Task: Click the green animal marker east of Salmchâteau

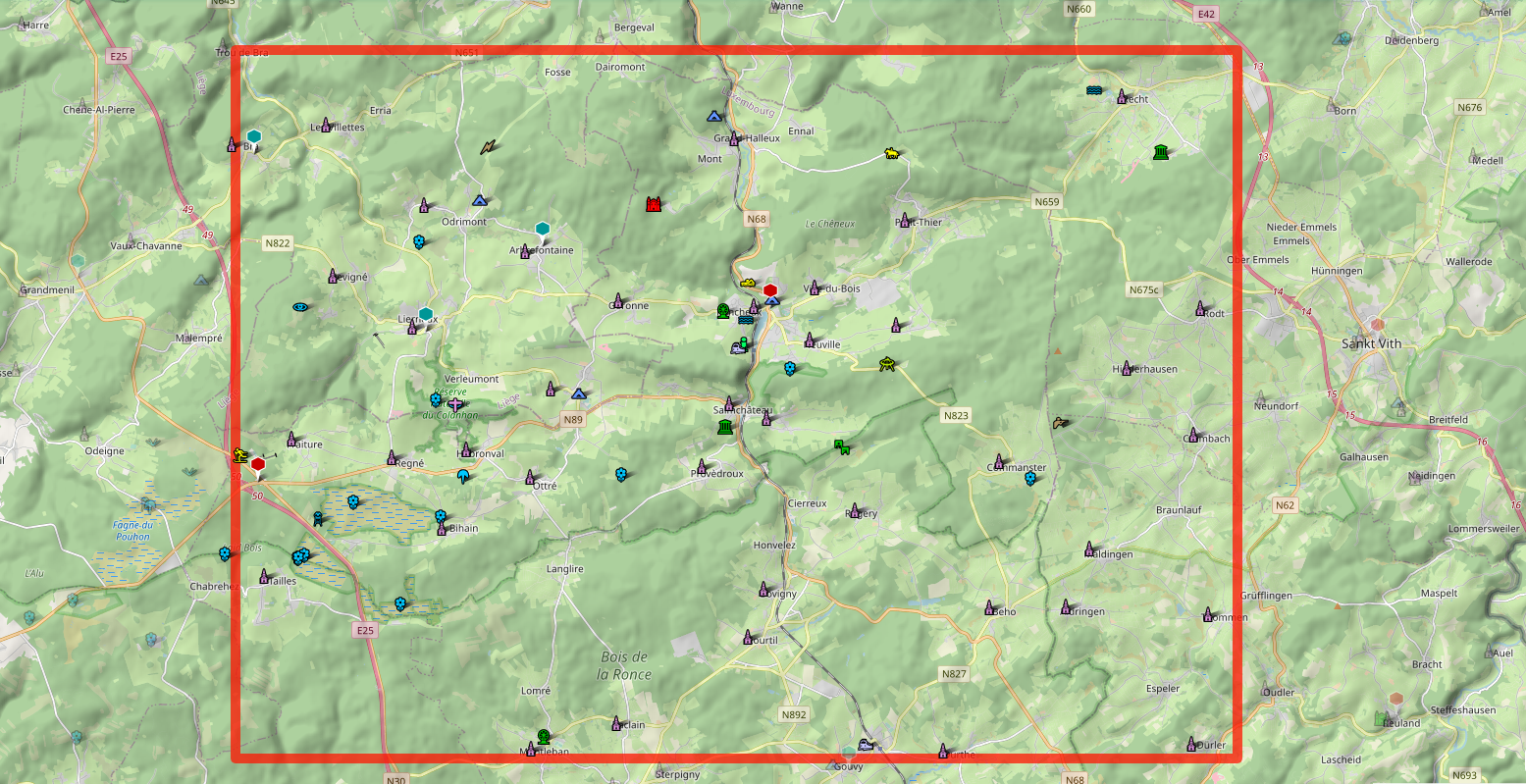Action: pyautogui.click(x=841, y=446)
